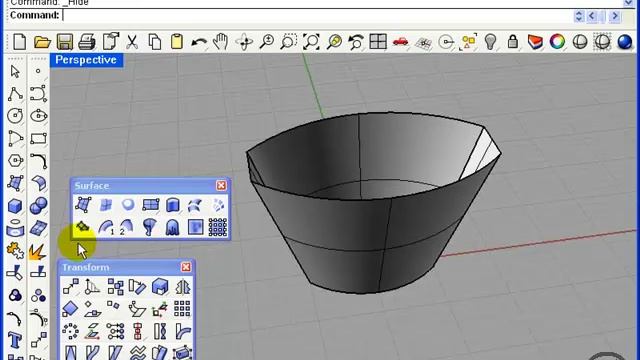640x360 pixels.
Task: Select the Rectangle tool in the sidebar
Action: coord(38,138)
